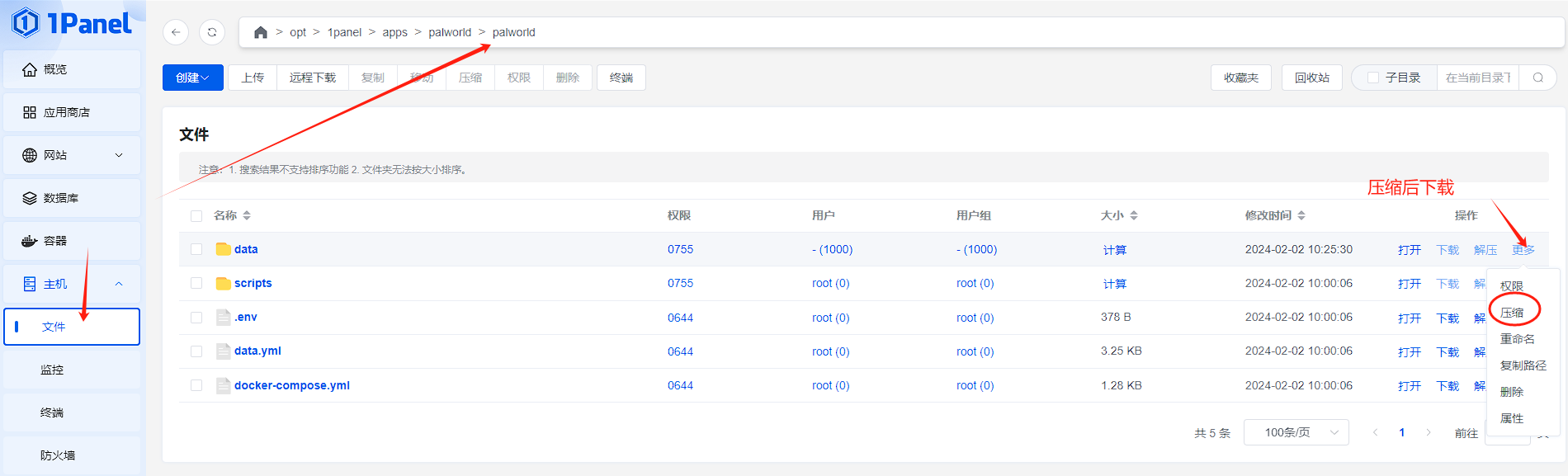Toggle the 子目录 subdirectory checkbox
The image size is (1568, 476).
coord(1373,78)
